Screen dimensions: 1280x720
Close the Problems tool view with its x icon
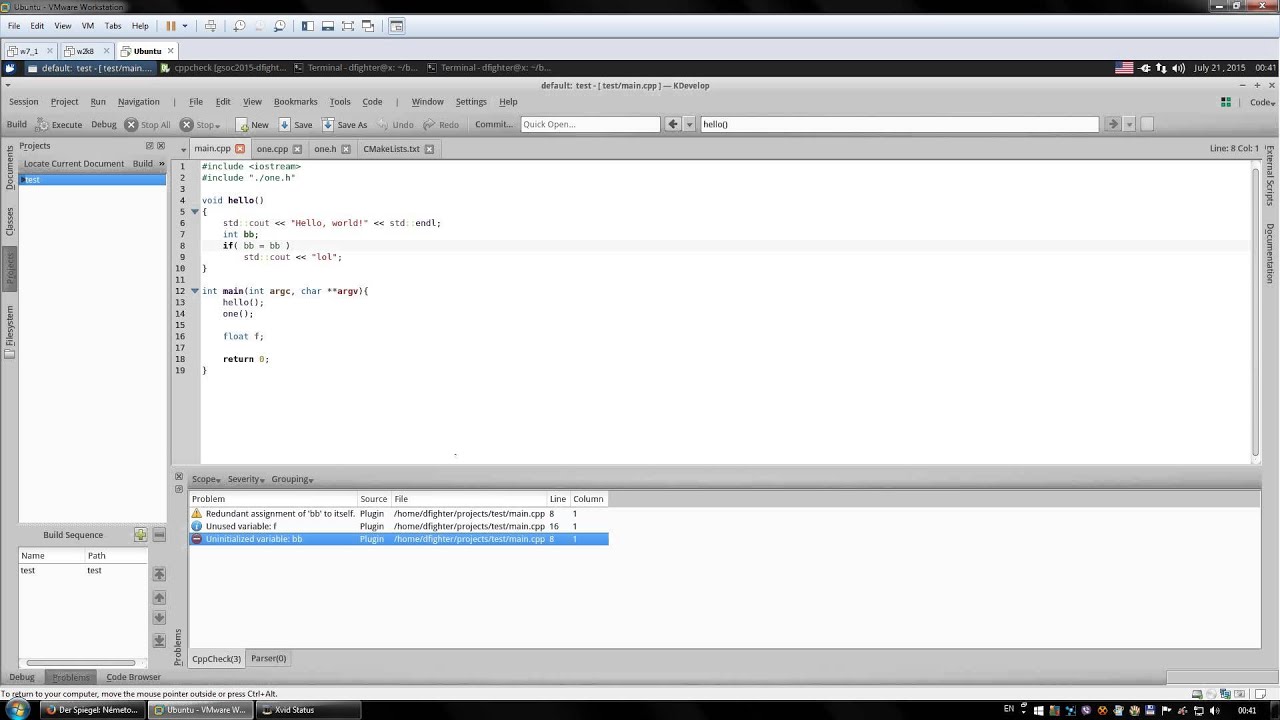click(x=179, y=477)
